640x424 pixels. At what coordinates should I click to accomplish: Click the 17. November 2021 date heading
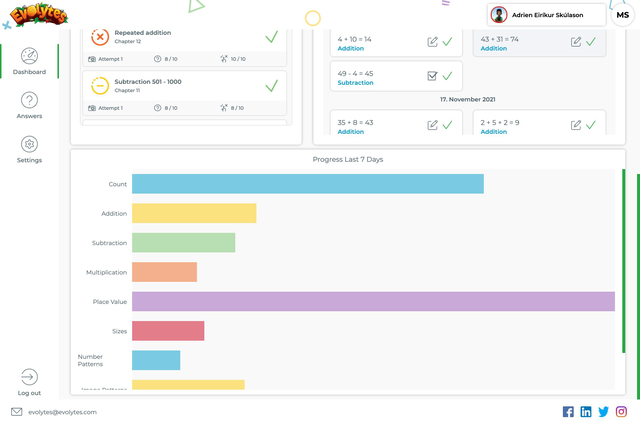tap(467, 99)
